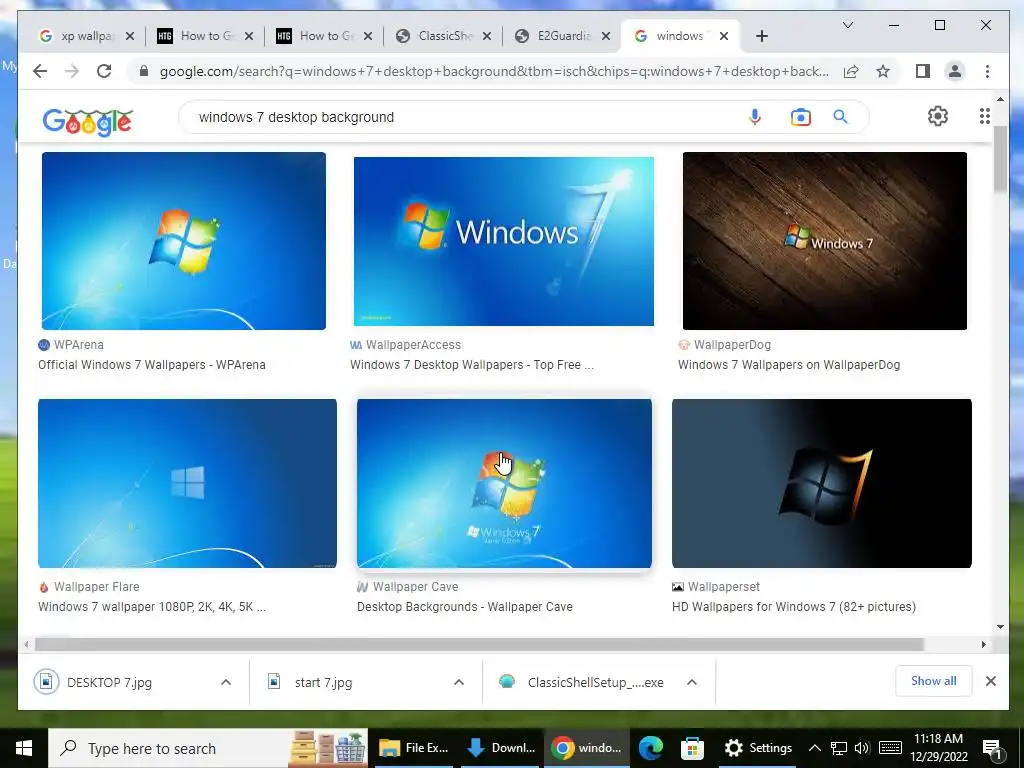Run downloaded ClassicShellSetup exe
1024x768 pixels.
click(x=595, y=682)
